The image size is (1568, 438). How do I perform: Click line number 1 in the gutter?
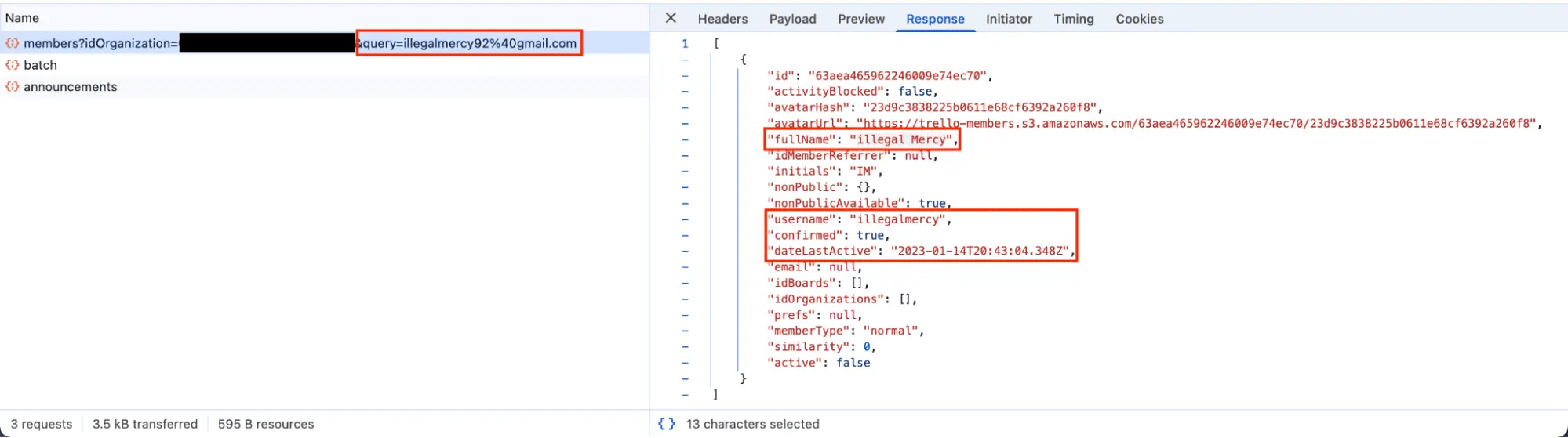click(x=685, y=44)
